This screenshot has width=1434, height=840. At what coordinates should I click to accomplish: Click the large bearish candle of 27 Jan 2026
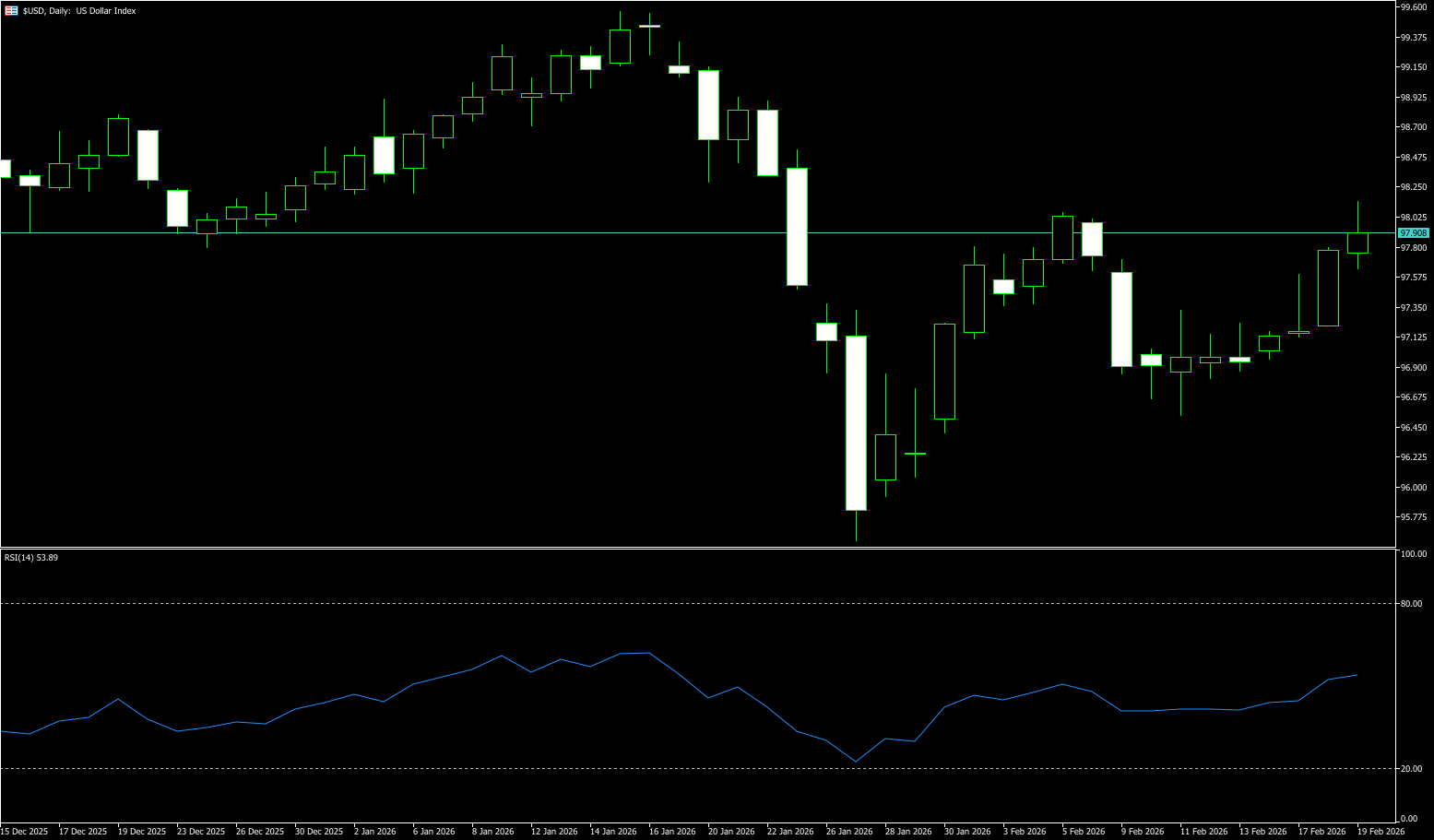pyautogui.click(x=856, y=424)
